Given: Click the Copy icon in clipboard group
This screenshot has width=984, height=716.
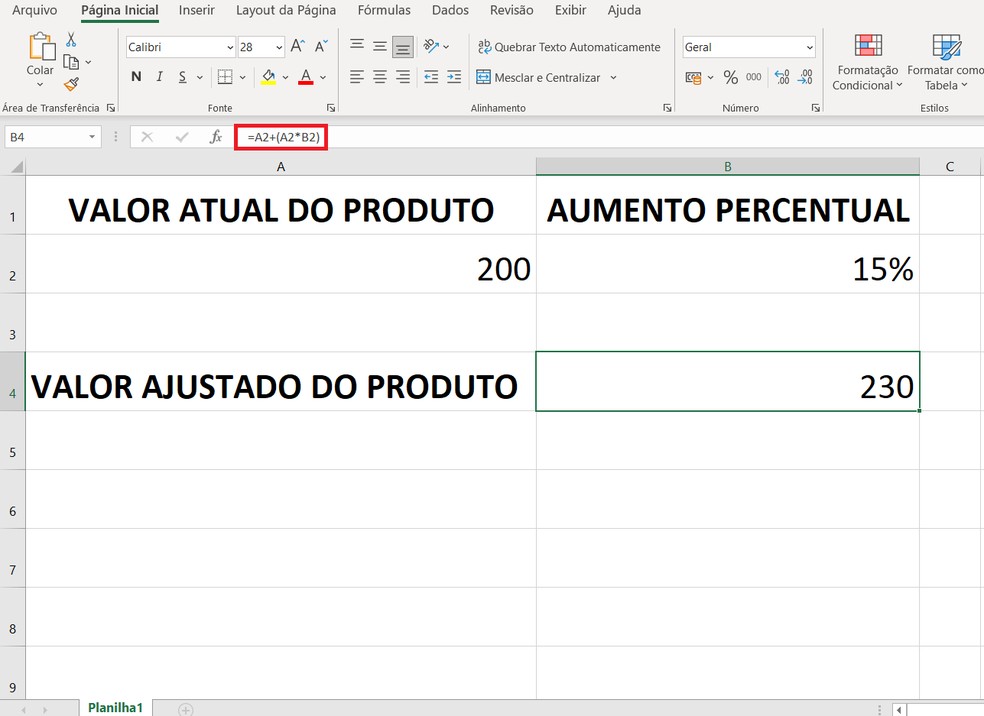Looking at the screenshot, I should coord(72,61).
